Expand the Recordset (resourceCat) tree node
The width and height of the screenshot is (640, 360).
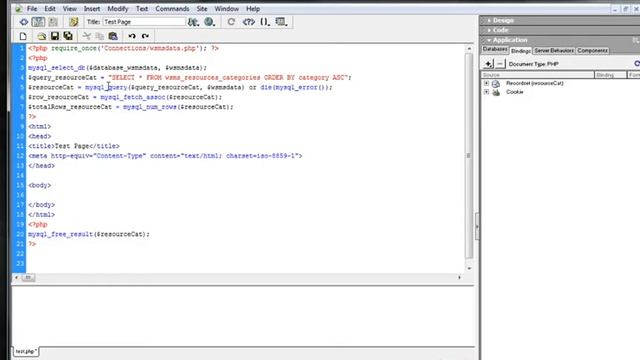pos(486,83)
